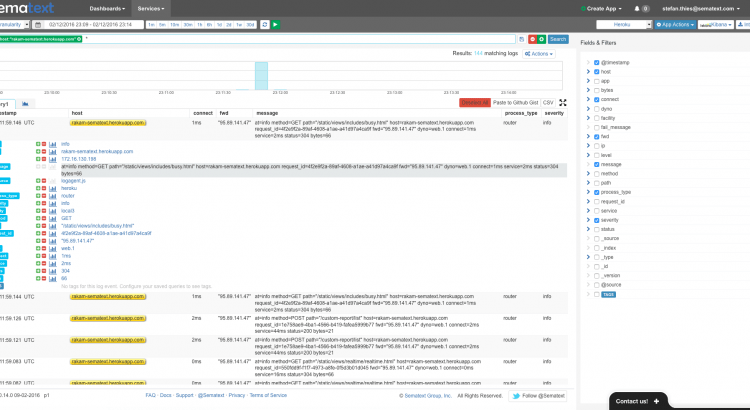
Task: Click the highlighted bar in the histogram
Action: tap(261, 76)
